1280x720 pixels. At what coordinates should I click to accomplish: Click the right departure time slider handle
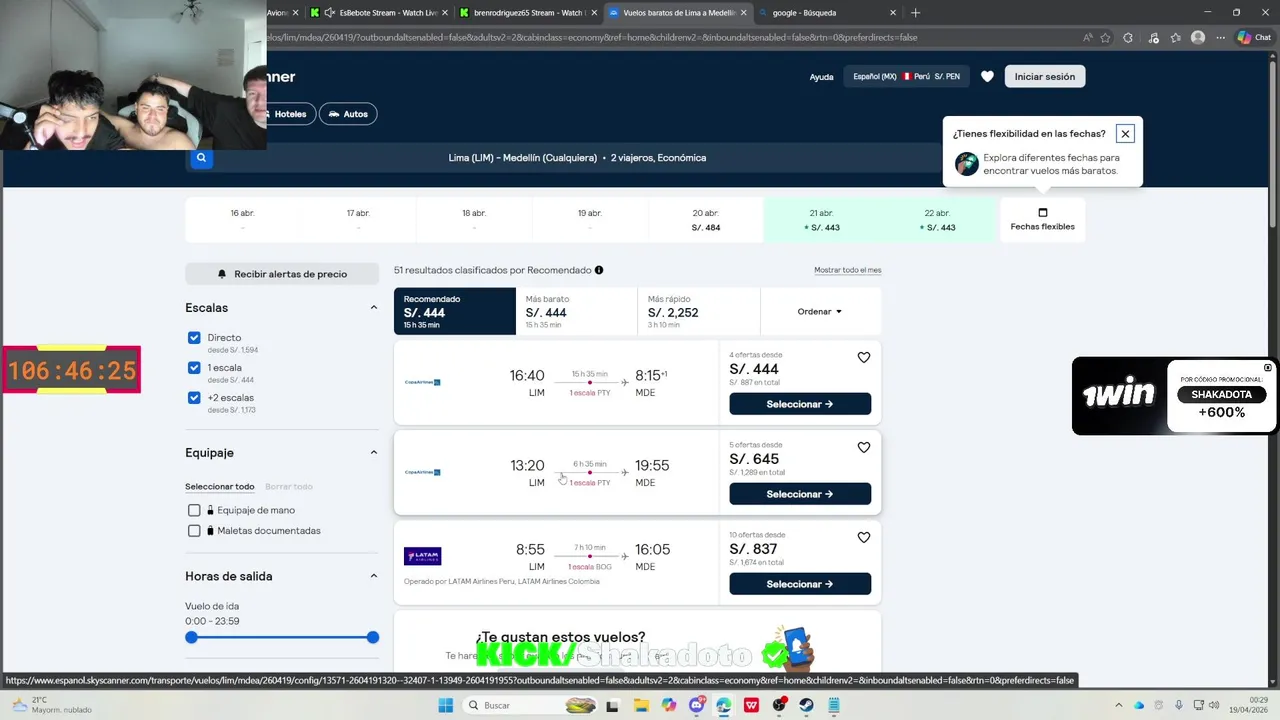pyautogui.click(x=373, y=637)
